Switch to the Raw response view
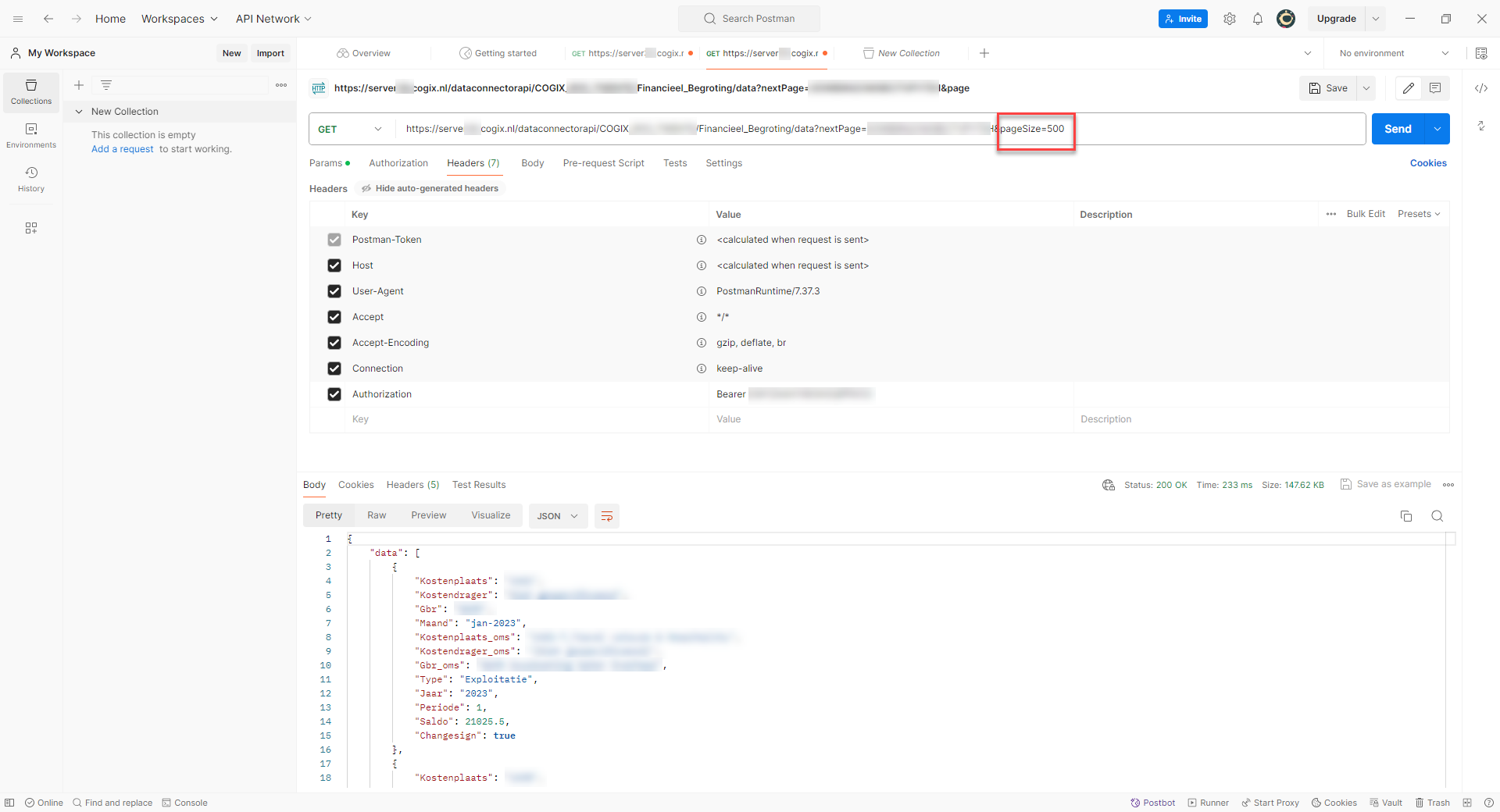 tap(377, 515)
